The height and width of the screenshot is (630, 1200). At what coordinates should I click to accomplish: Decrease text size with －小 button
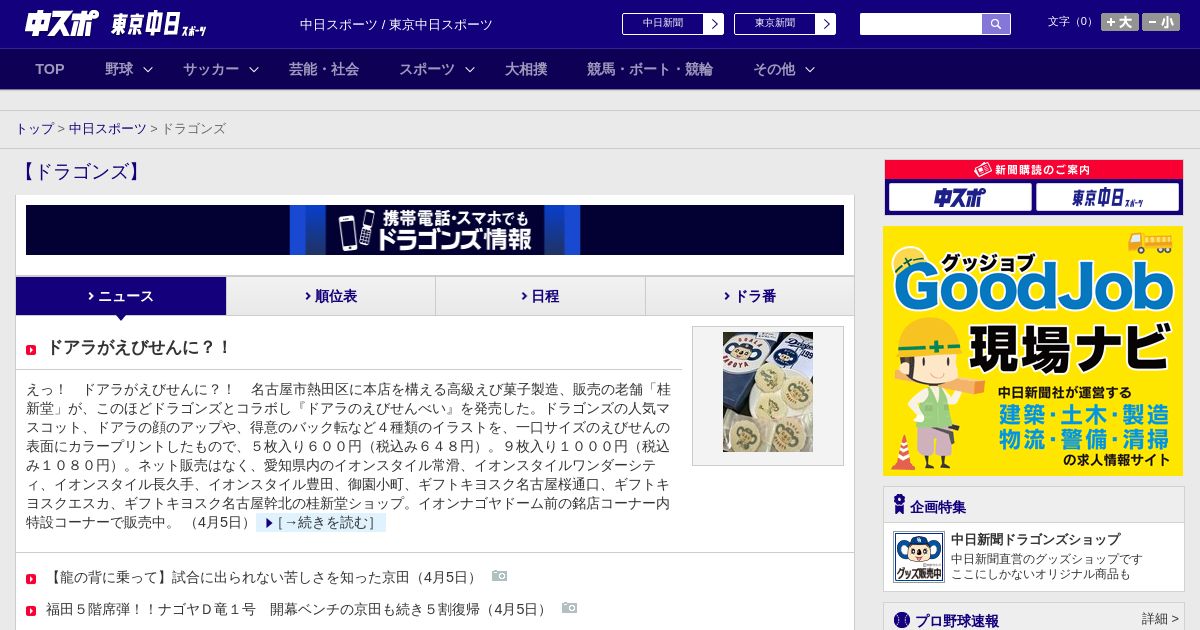[x=1161, y=22]
